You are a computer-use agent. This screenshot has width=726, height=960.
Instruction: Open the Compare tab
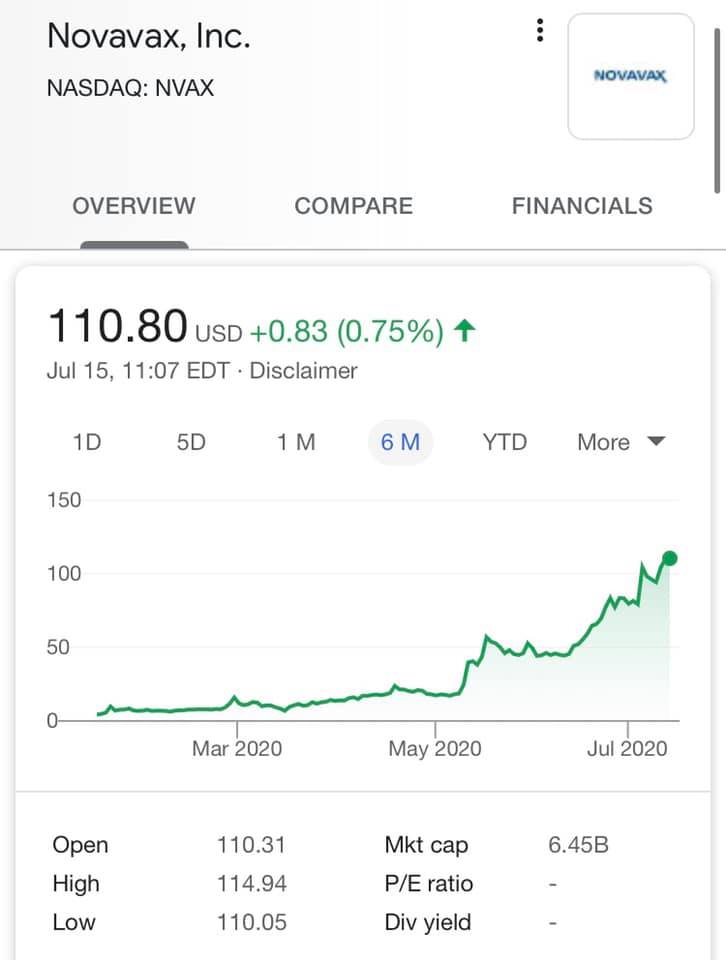(x=354, y=206)
